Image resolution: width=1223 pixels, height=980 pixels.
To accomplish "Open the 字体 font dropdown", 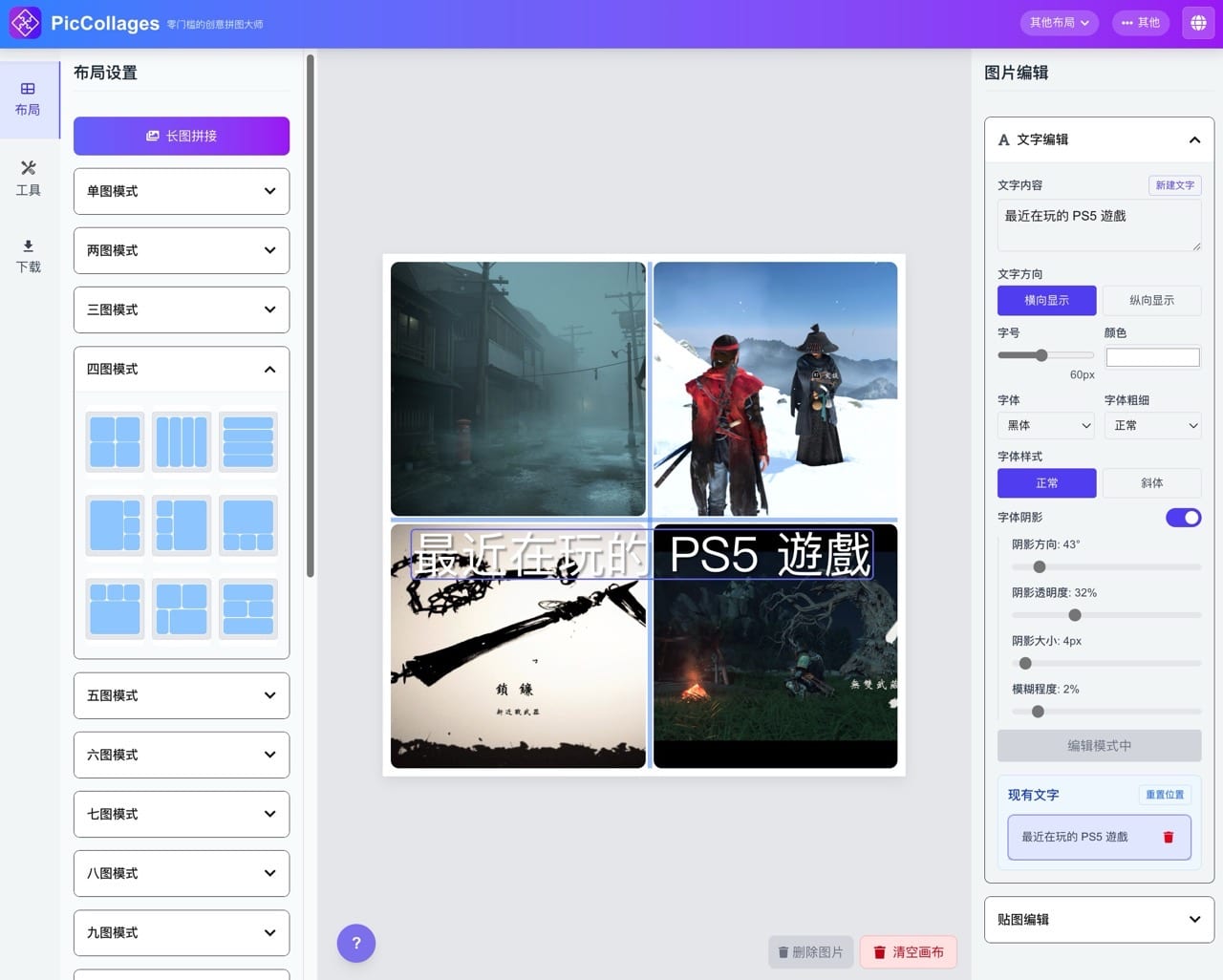I will pos(1045,425).
